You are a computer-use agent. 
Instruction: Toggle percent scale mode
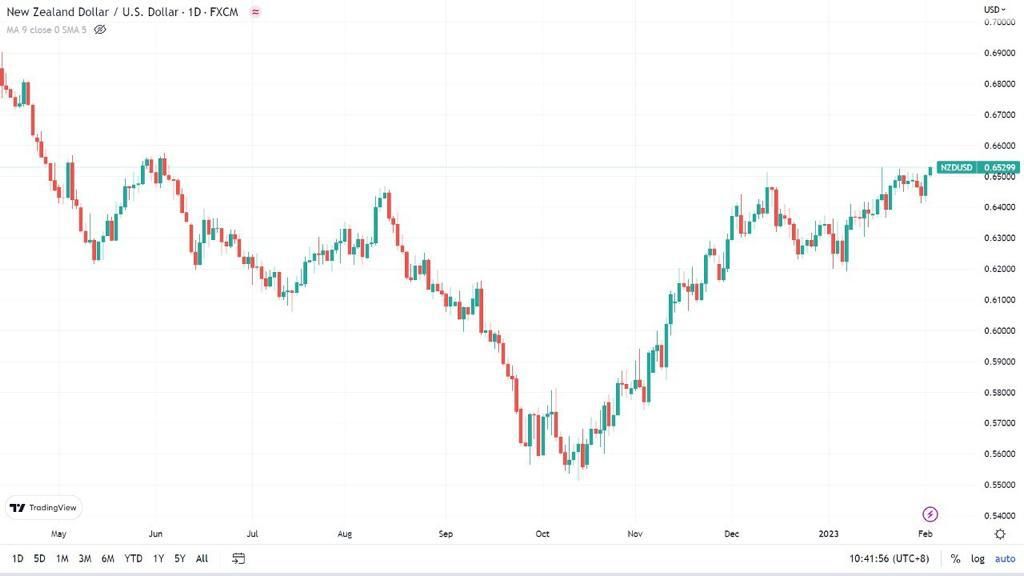point(955,558)
